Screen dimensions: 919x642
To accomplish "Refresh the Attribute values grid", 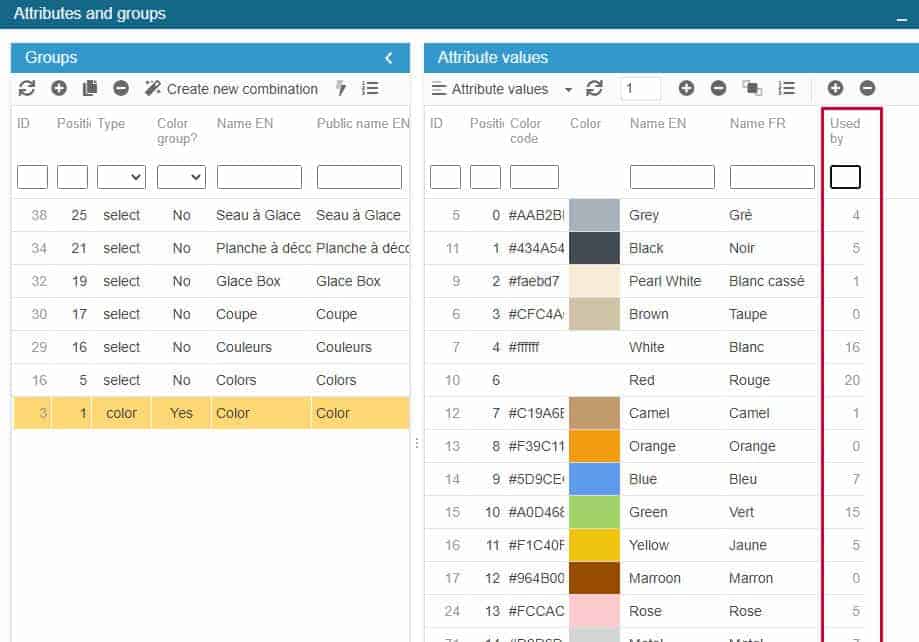I will pos(595,89).
